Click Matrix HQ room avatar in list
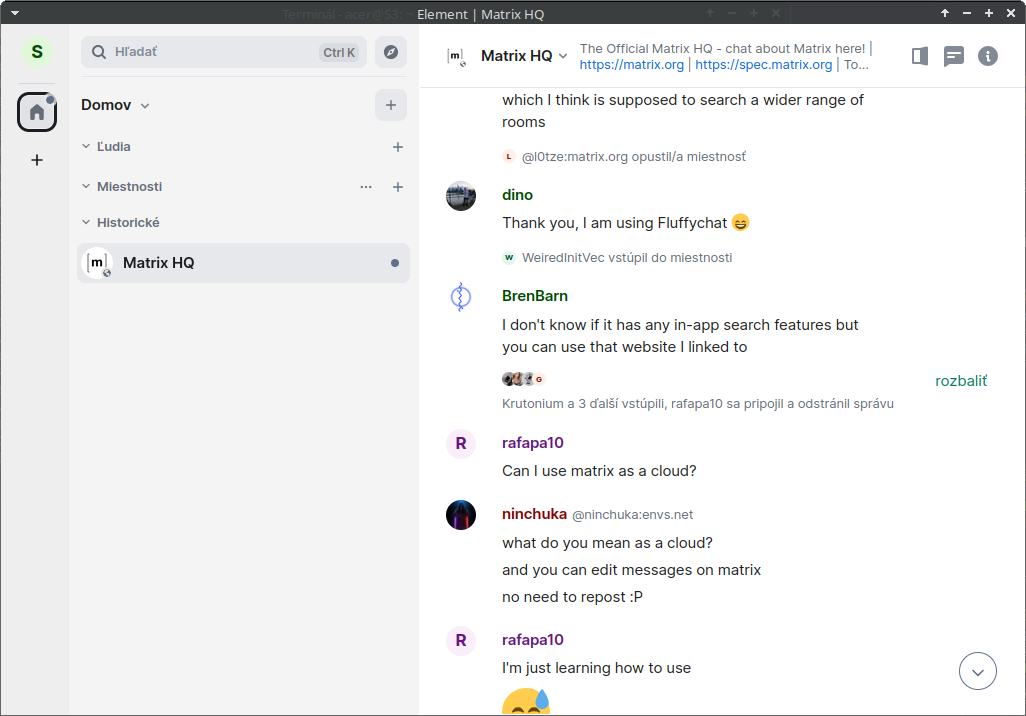 (97, 263)
